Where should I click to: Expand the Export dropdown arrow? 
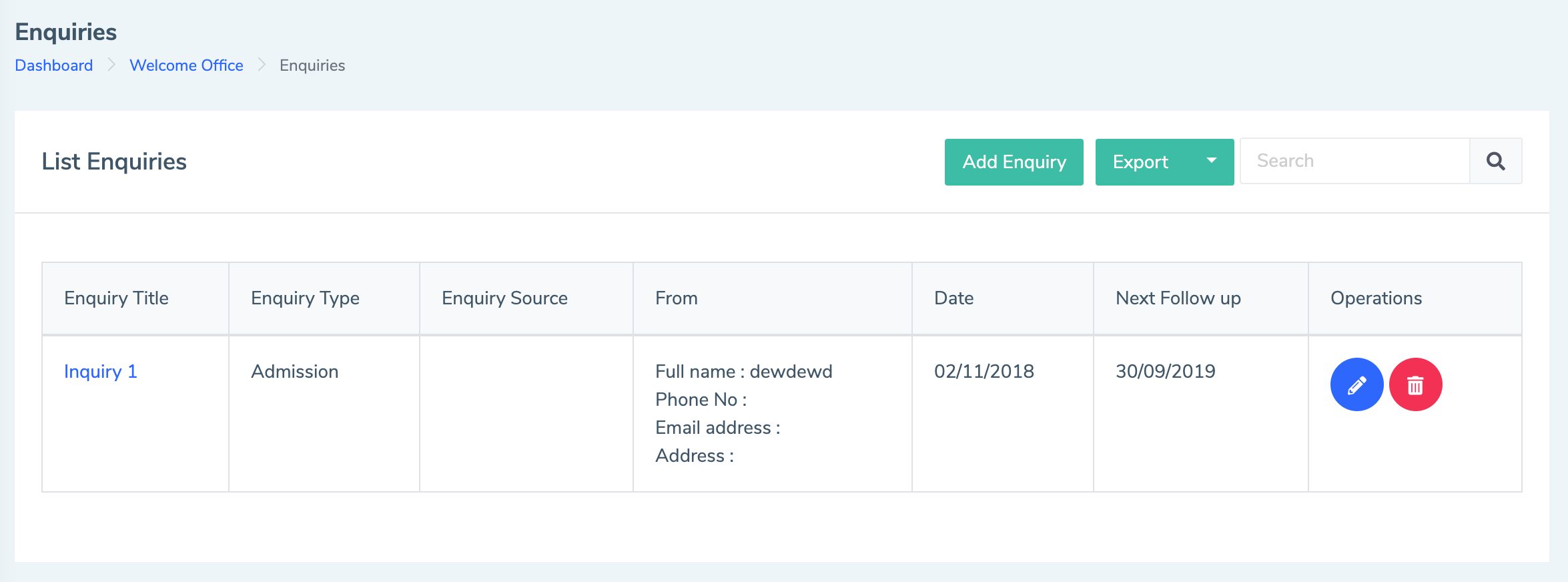pyautogui.click(x=1211, y=161)
